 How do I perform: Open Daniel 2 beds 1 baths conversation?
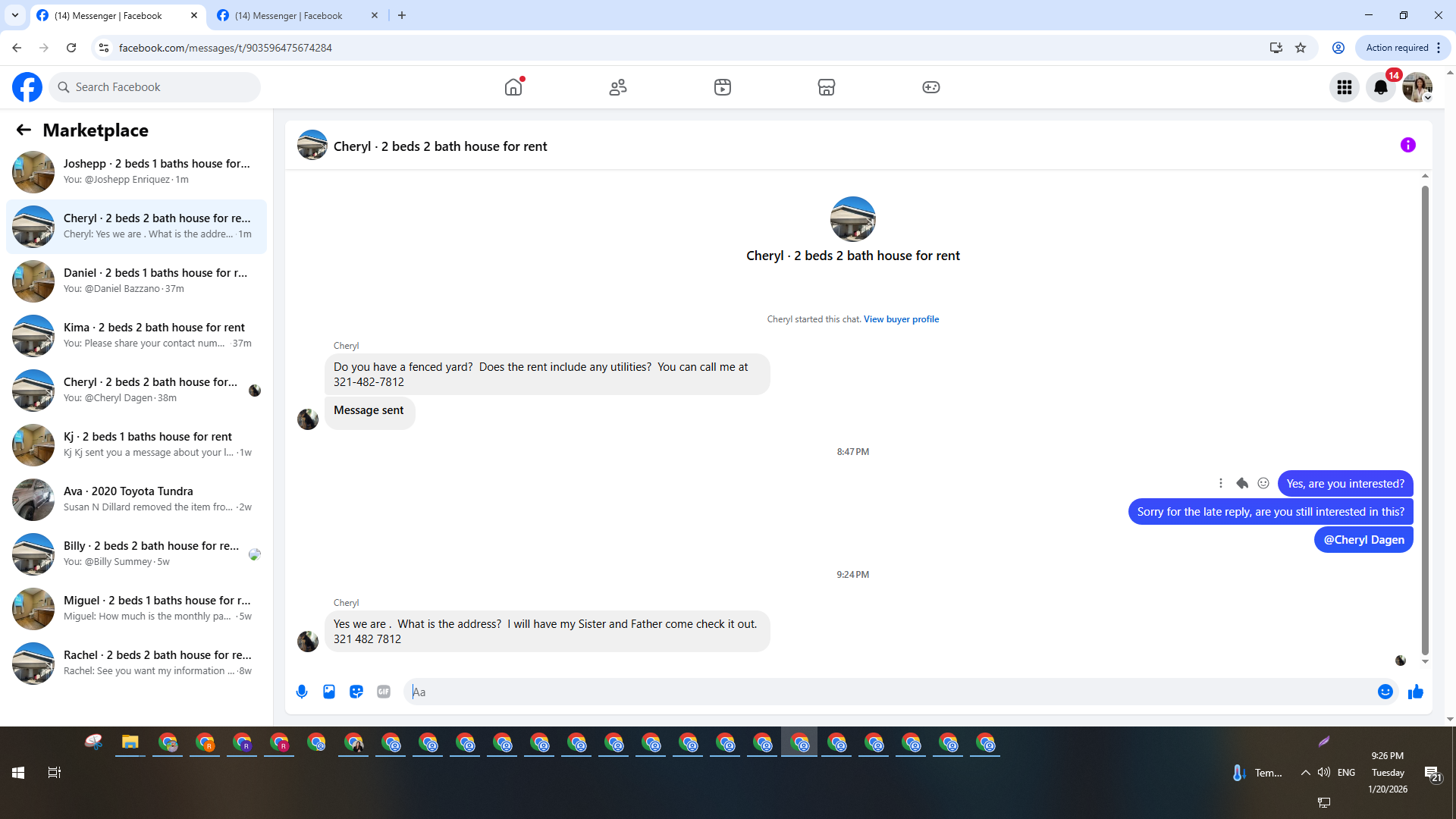[136, 281]
